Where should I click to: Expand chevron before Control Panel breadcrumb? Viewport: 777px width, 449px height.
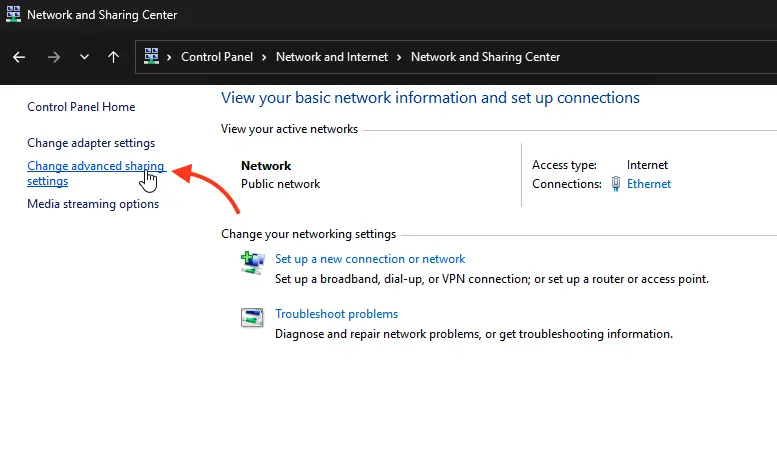click(x=170, y=57)
